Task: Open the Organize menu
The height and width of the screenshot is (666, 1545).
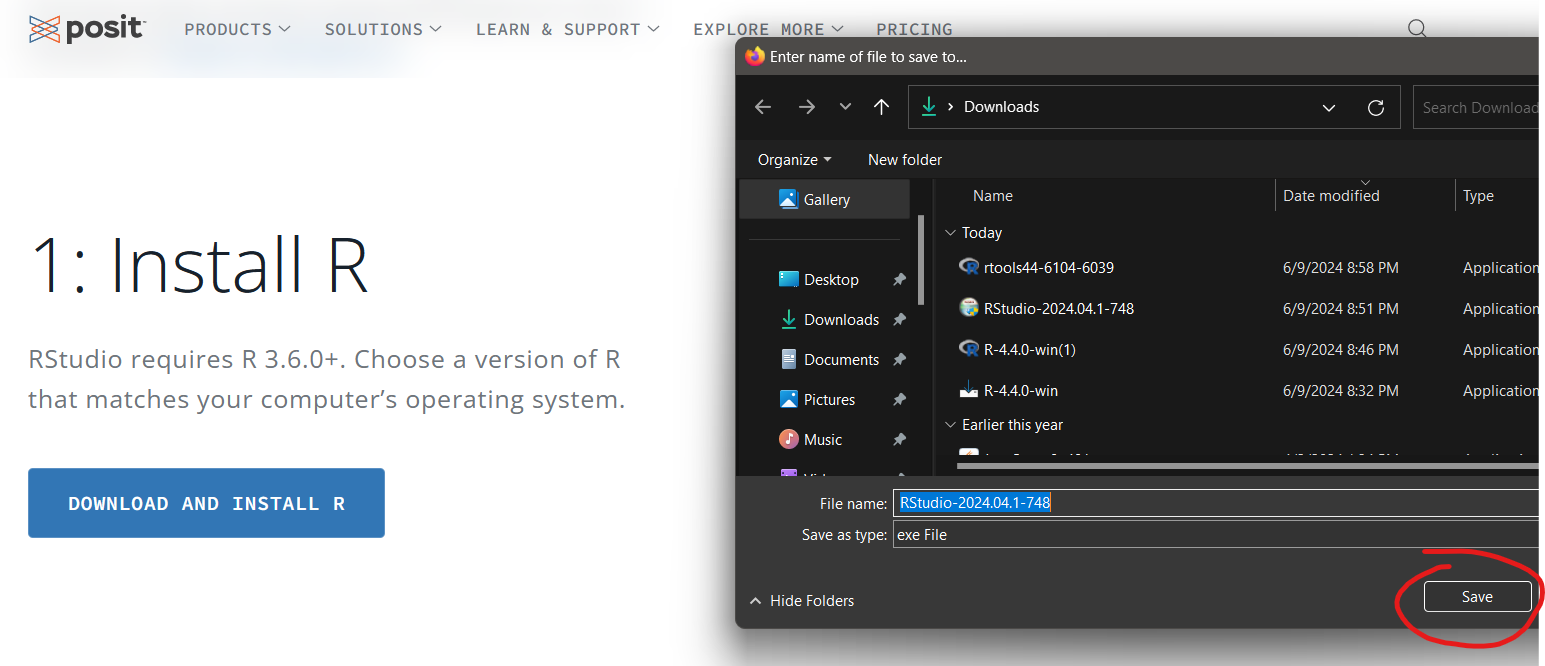Action: (794, 160)
